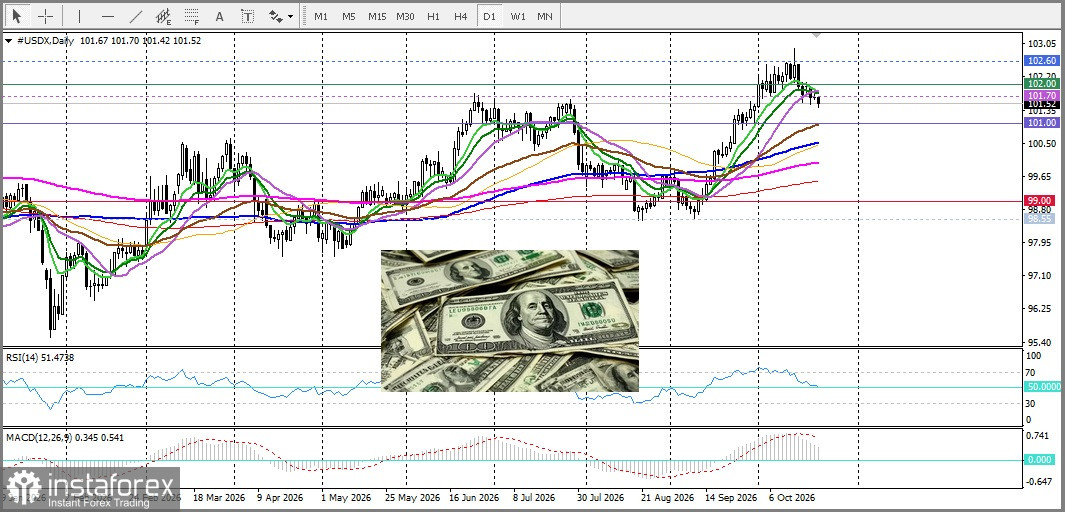Select the cursor arrow tool
This screenshot has height=512, width=1065.
pyautogui.click(x=17, y=16)
